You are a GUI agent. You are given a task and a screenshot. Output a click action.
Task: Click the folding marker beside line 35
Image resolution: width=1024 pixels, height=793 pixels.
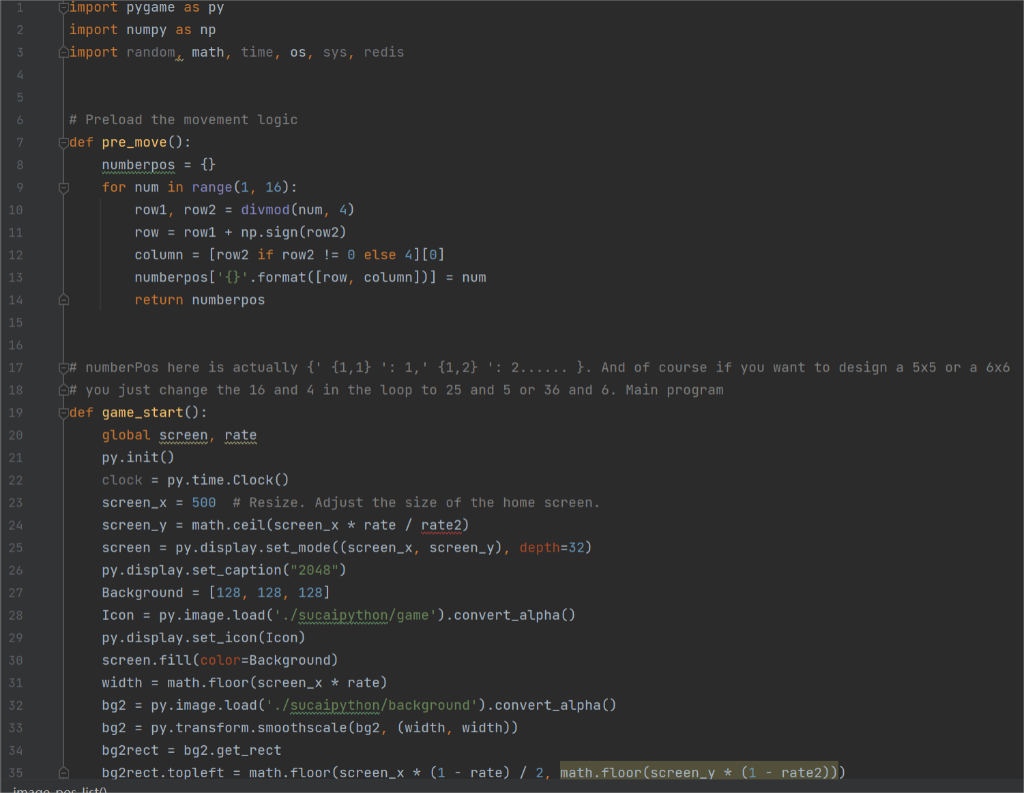point(63,771)
